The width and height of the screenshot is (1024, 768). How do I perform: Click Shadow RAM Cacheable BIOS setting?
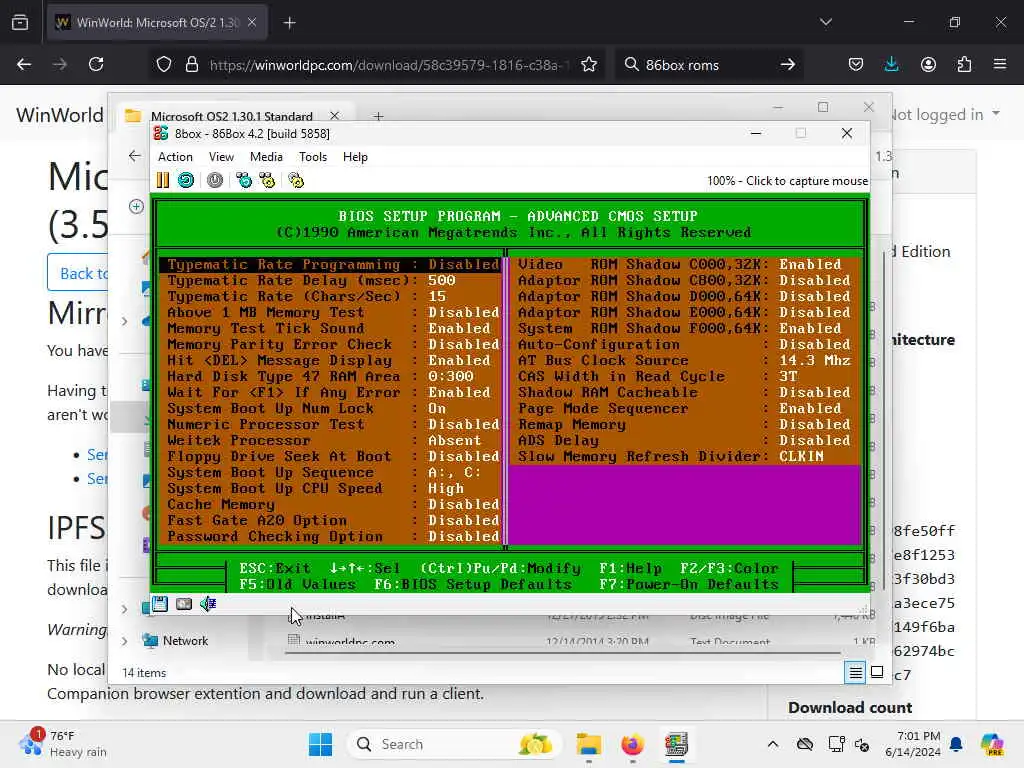684,392
